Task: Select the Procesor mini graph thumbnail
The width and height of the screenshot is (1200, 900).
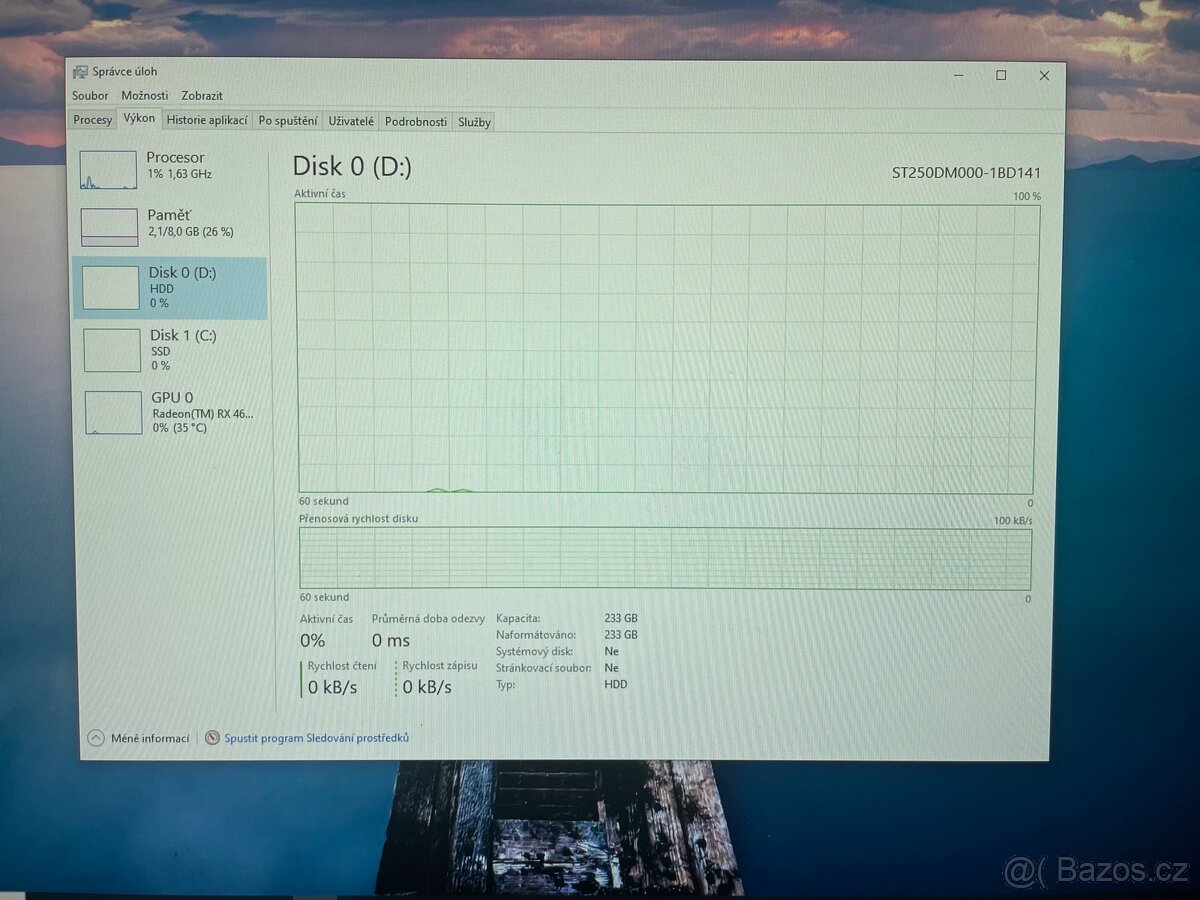Action: click(108, 171)
